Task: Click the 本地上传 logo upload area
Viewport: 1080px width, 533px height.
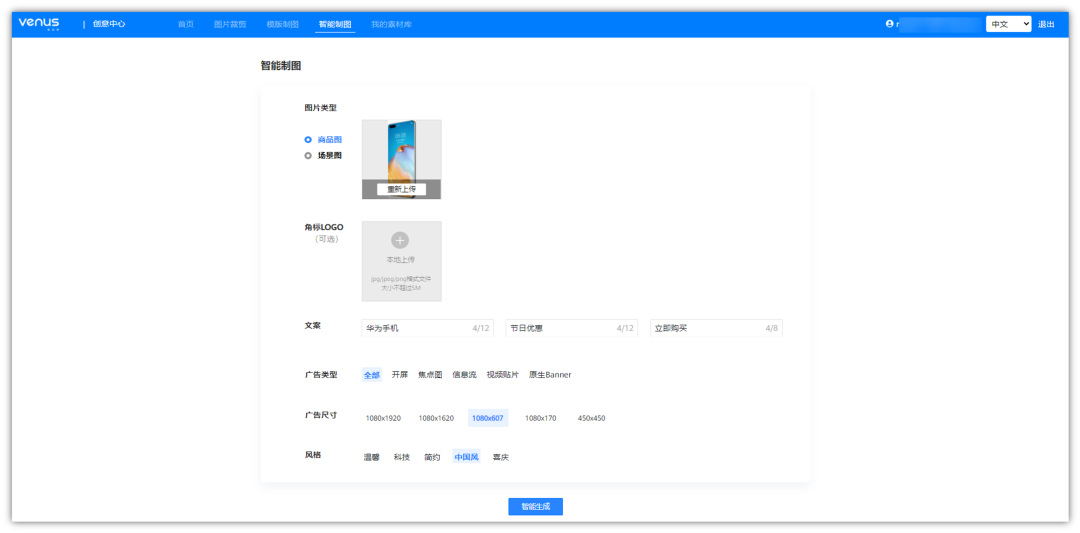Action: [402, 261]
